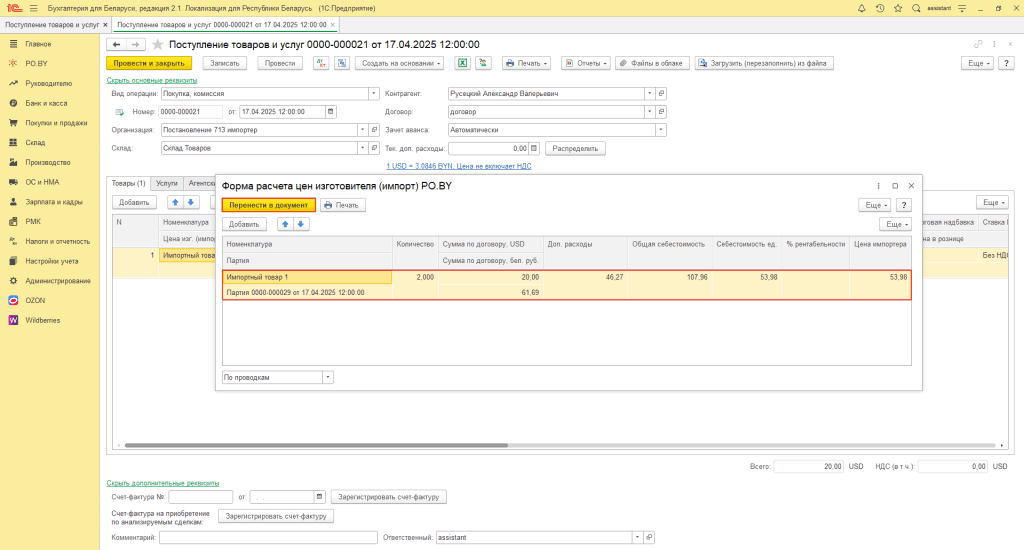
Task: Open Организация record with open-form icon
Action: [374, 130]
